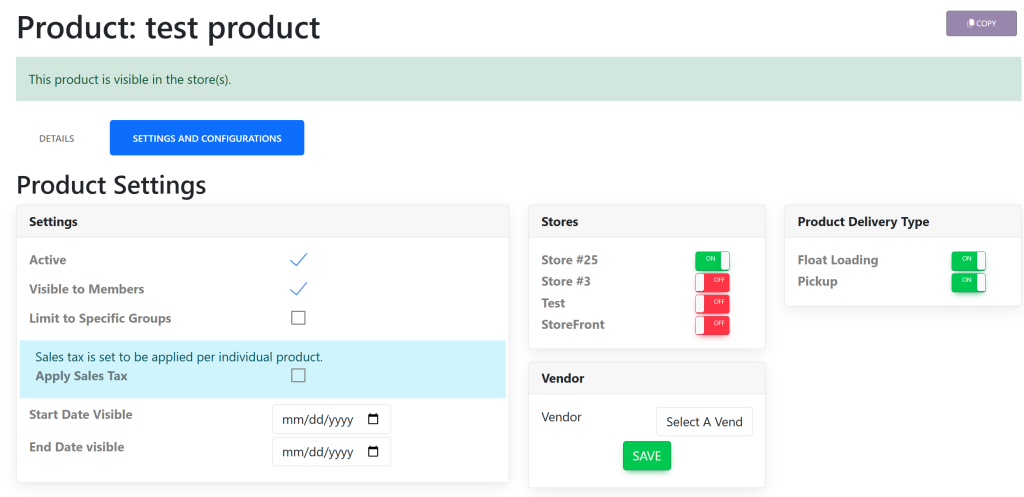This screenshot has width=1024, height=497.
Task: Click the product visible notification banner
Action: click(517, 79)
